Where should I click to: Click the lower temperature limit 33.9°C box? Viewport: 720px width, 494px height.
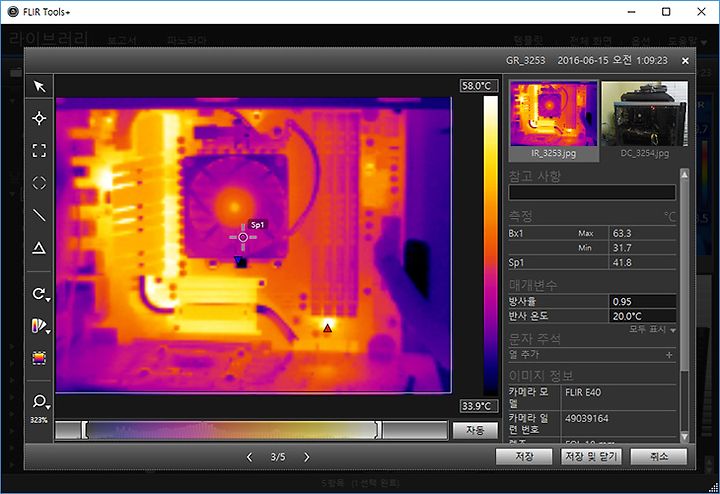(x=478, y=406)
